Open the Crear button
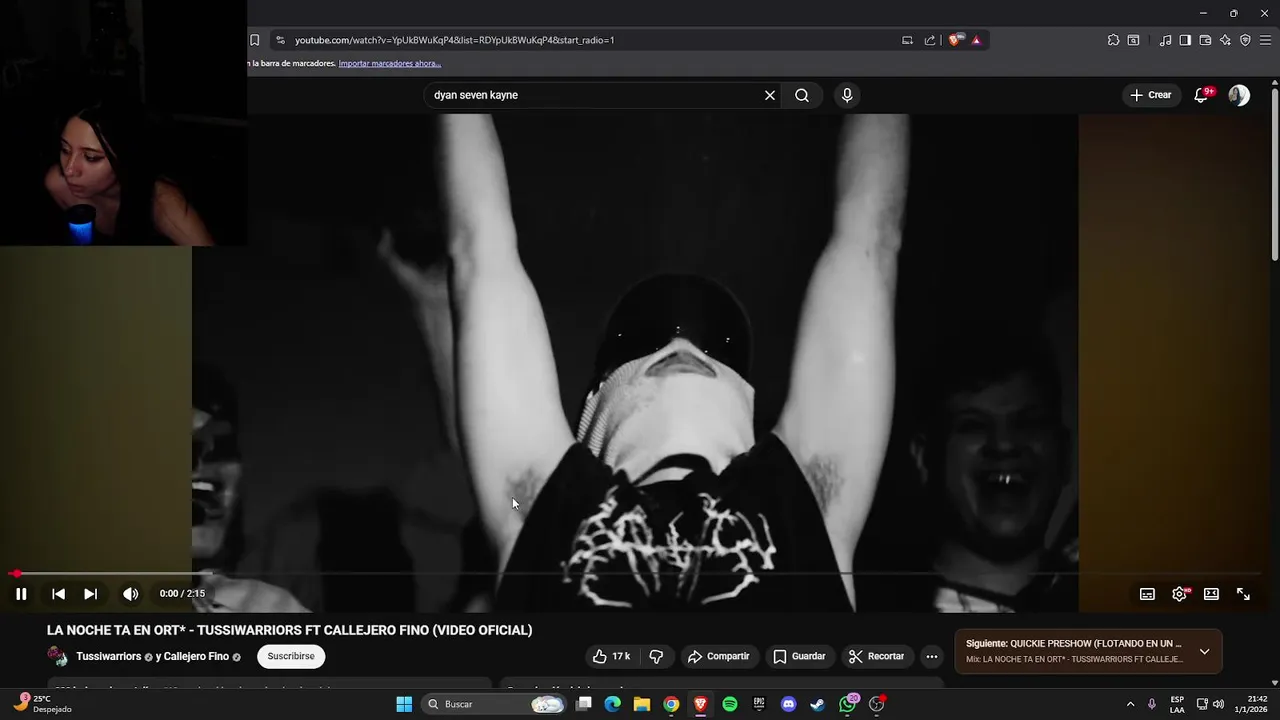This screenshot has height=720, width=1280. click(x=1150, y=95)
